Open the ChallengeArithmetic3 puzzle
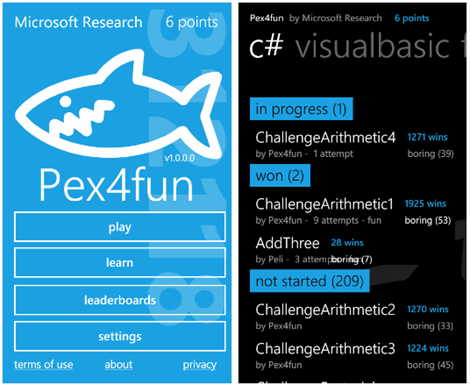Screen dimensions: 470x385 (354, 356)
